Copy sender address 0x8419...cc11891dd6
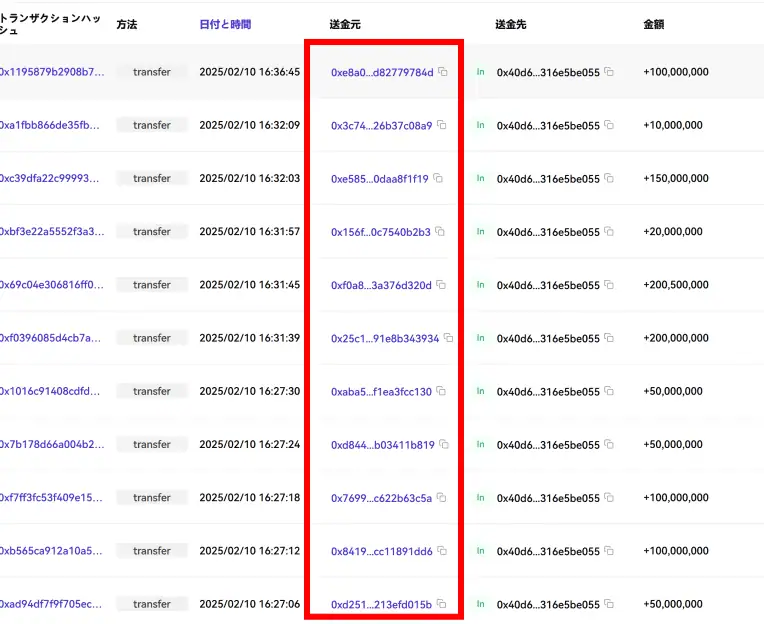Screen dimensions: 764x624 pyautogui.click(x=442, y=550)
